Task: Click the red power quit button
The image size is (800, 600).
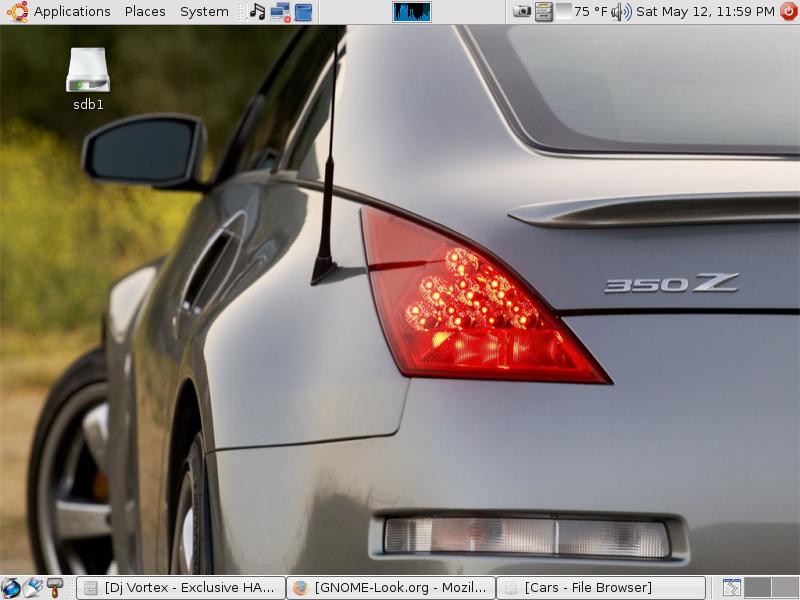Action: pyautogui.click(x=788, y=11)
